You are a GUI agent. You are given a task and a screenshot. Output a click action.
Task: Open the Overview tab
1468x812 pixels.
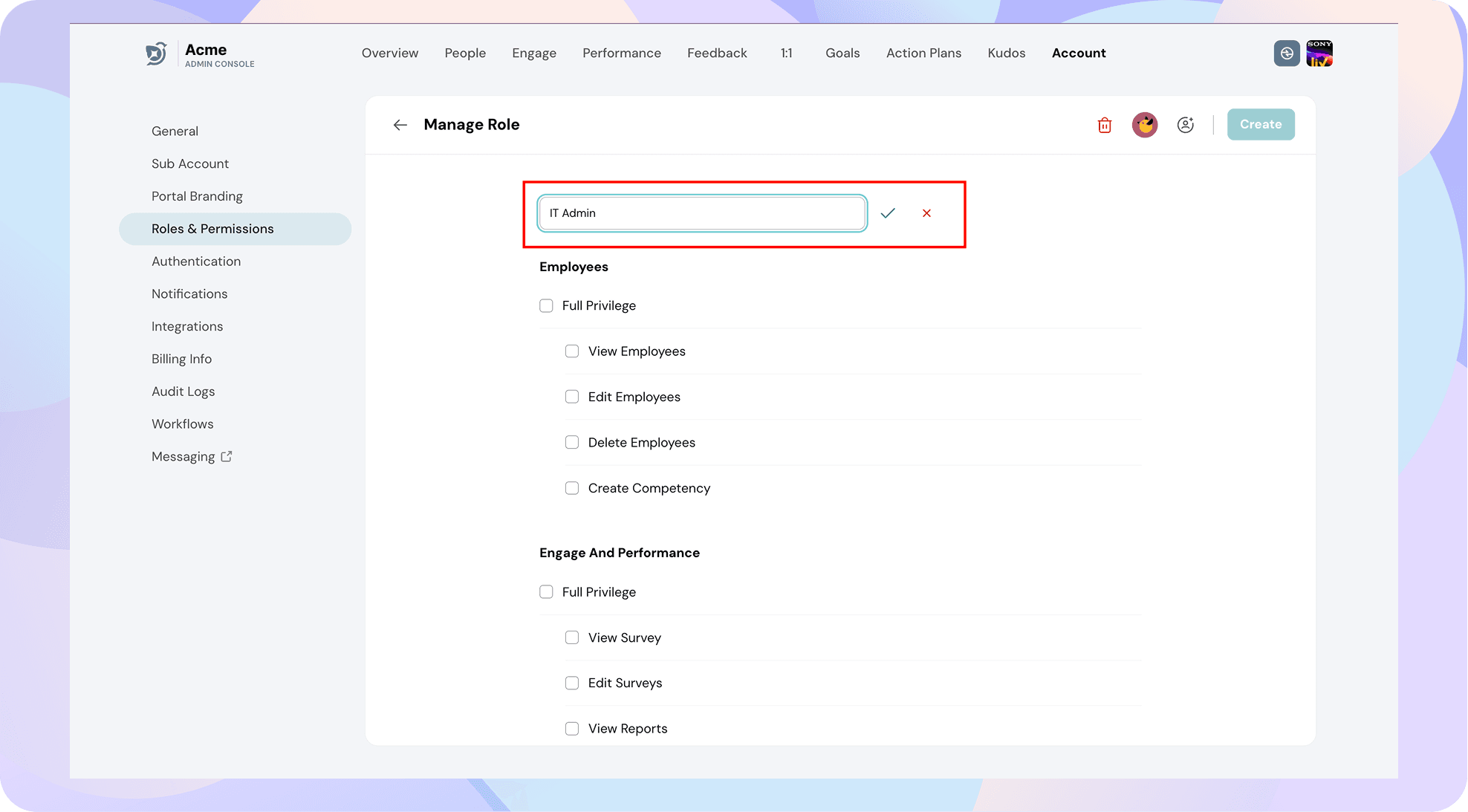(x=390, y=53)
